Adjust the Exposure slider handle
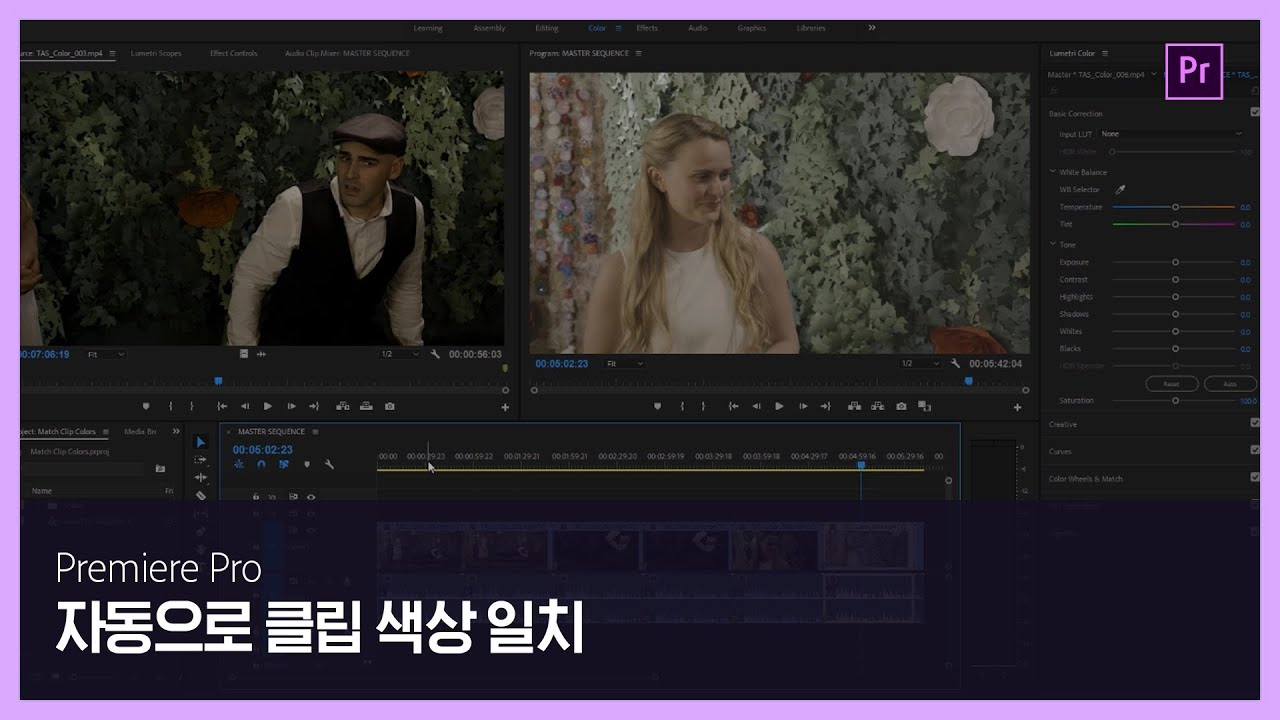The image size is (1280, 720). (1175, 262)
